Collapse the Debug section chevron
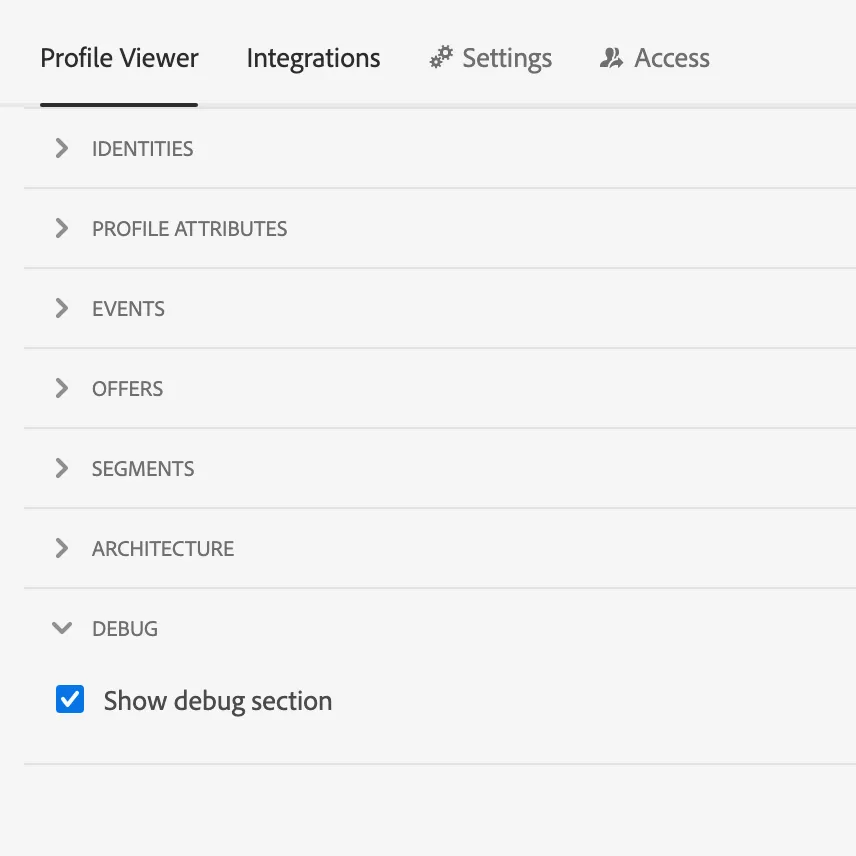 point(62,628)
